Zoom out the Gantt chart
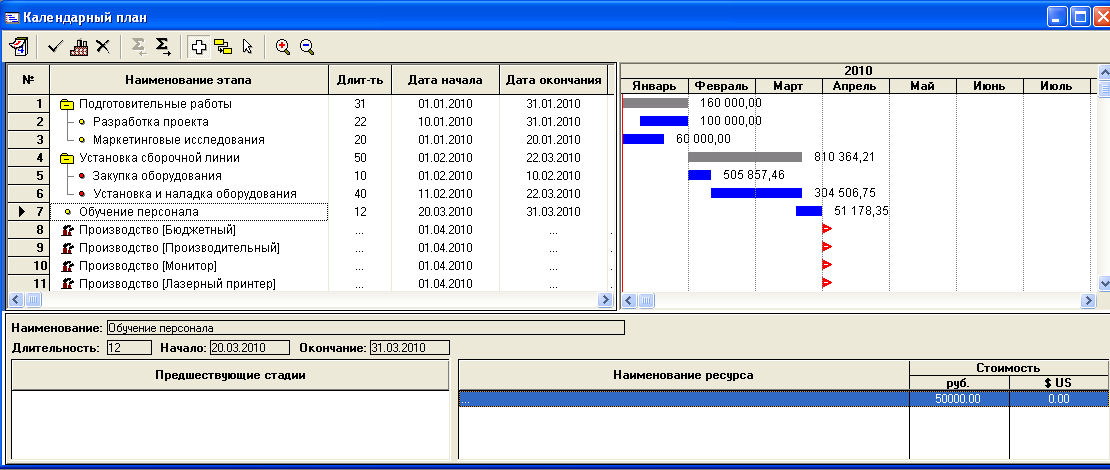The image size is (1110, 470). tap(307, 47)
